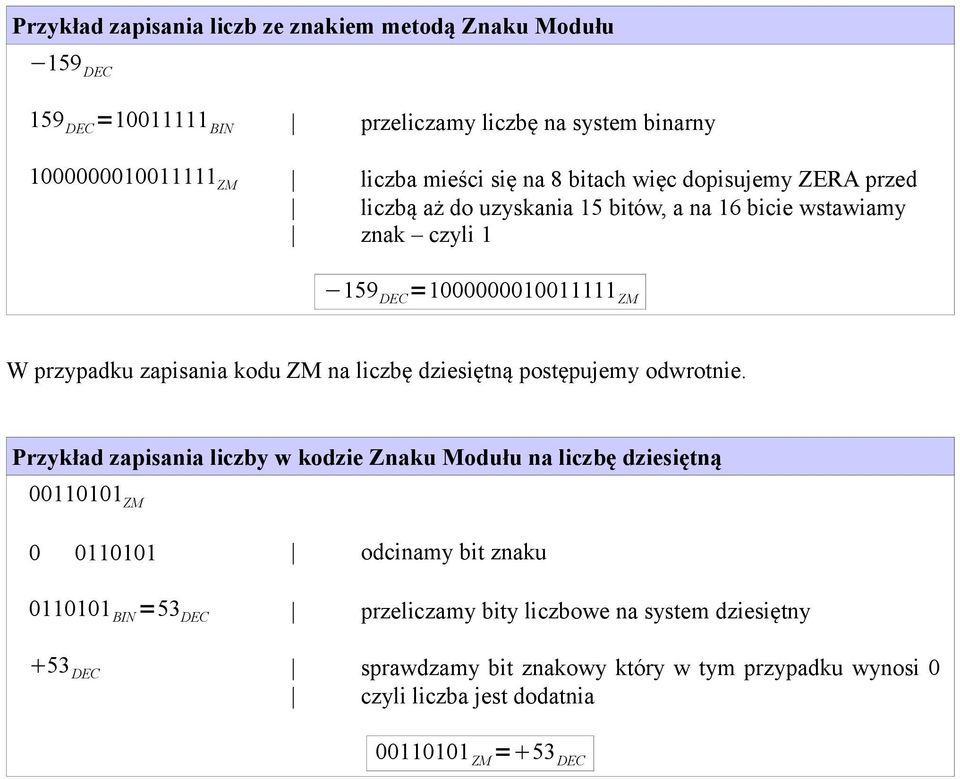This screenshot has width=960, height=779.
Task: Click the line 'sprawdzamy bit znakowy'
Action: (x=650, y=668)
